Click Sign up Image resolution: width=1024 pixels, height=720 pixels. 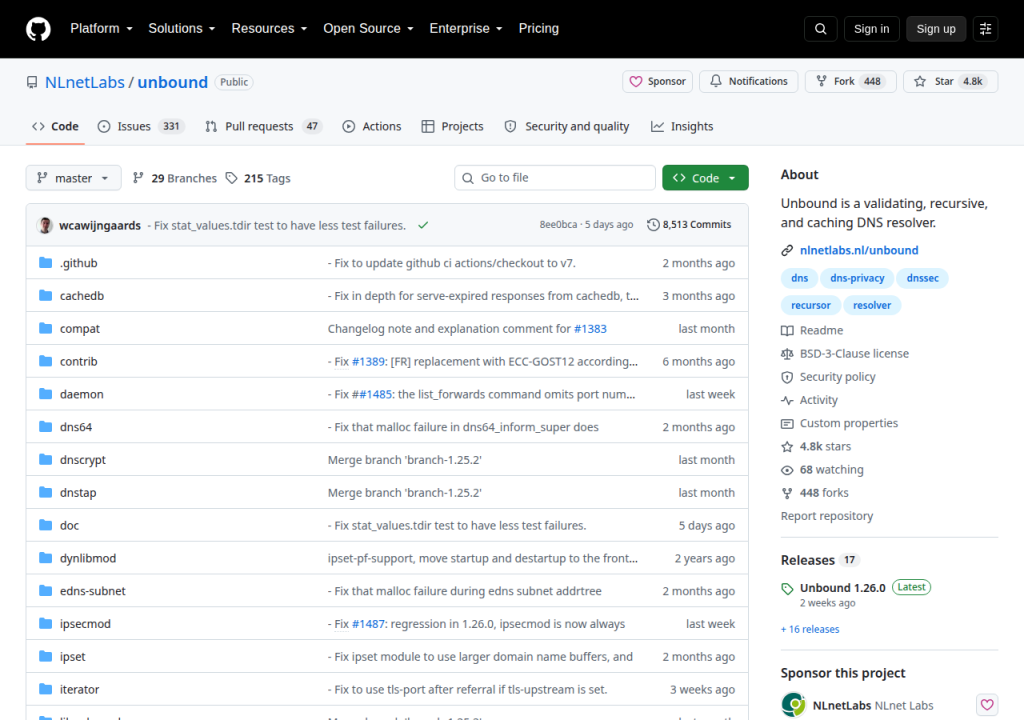[x=936, y=29]
